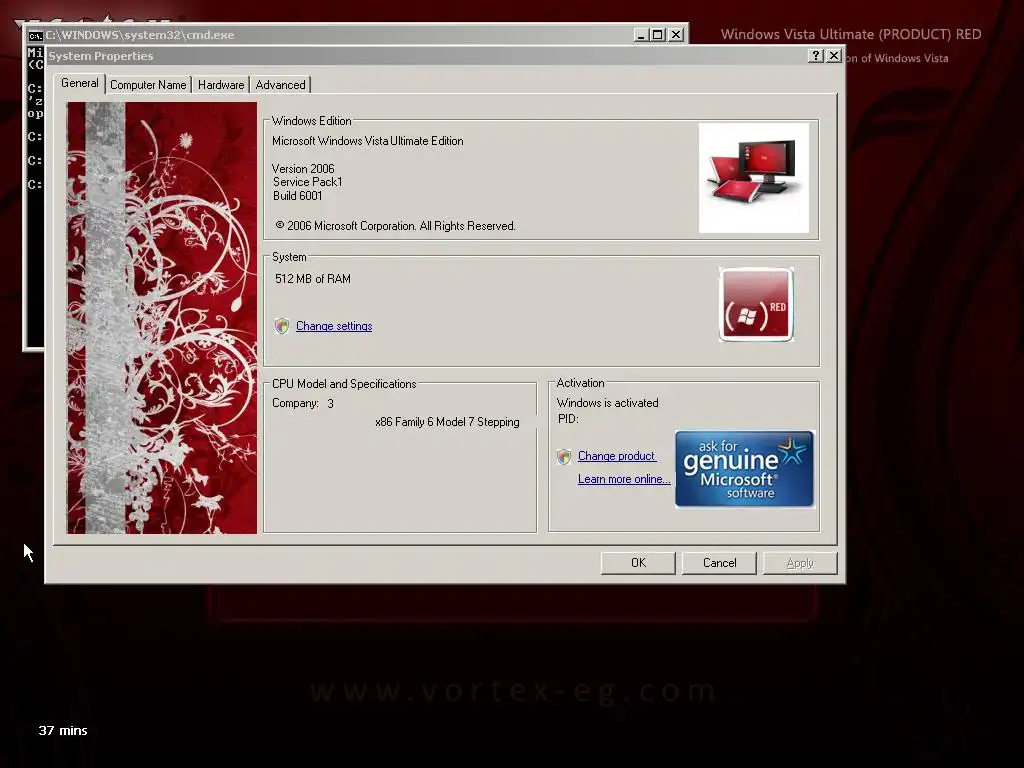Click the Build 6001 text

pyautogui.click(x=298, y=196)
